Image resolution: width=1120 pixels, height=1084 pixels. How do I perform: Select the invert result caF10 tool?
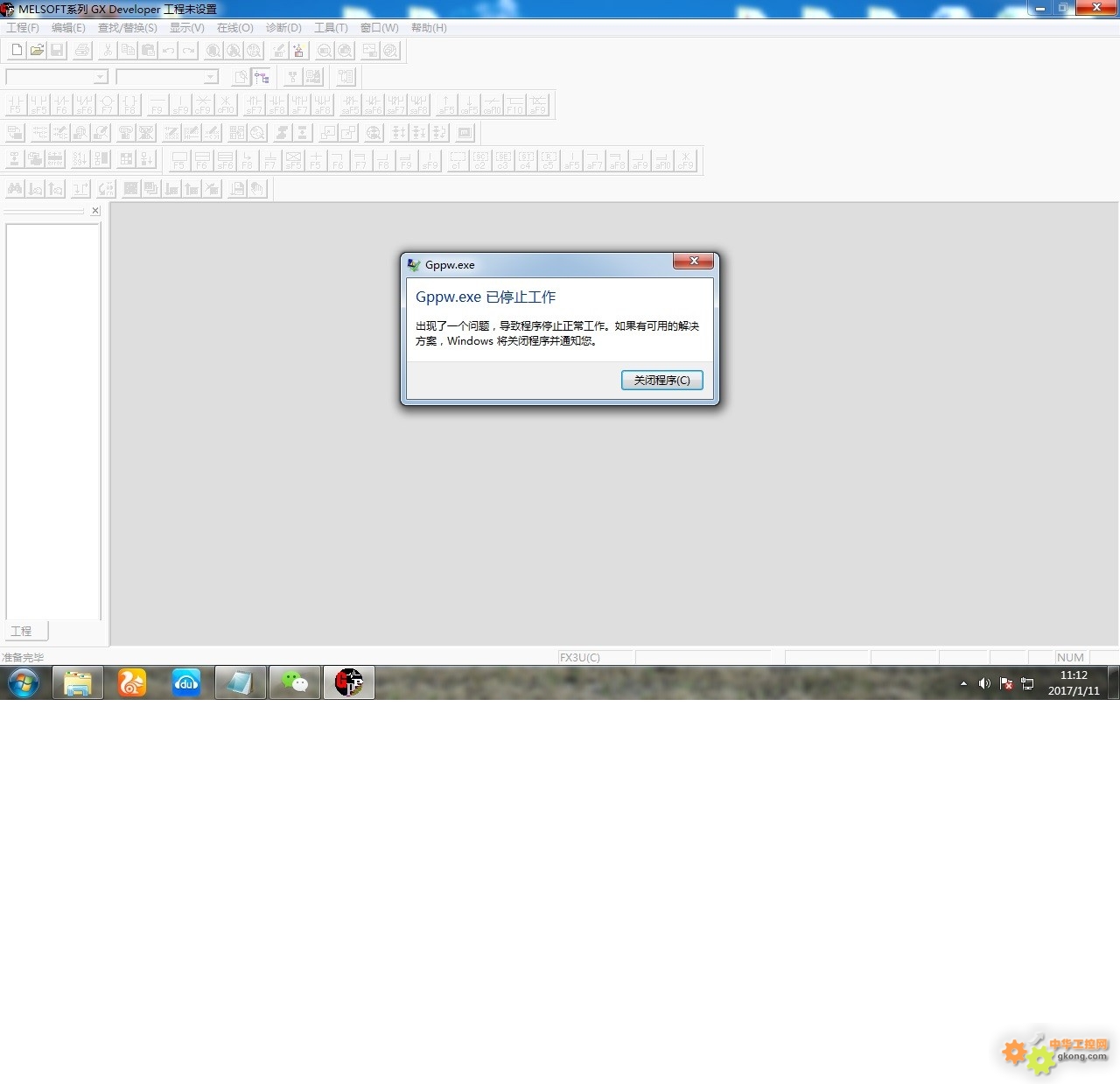click(492, 105)
